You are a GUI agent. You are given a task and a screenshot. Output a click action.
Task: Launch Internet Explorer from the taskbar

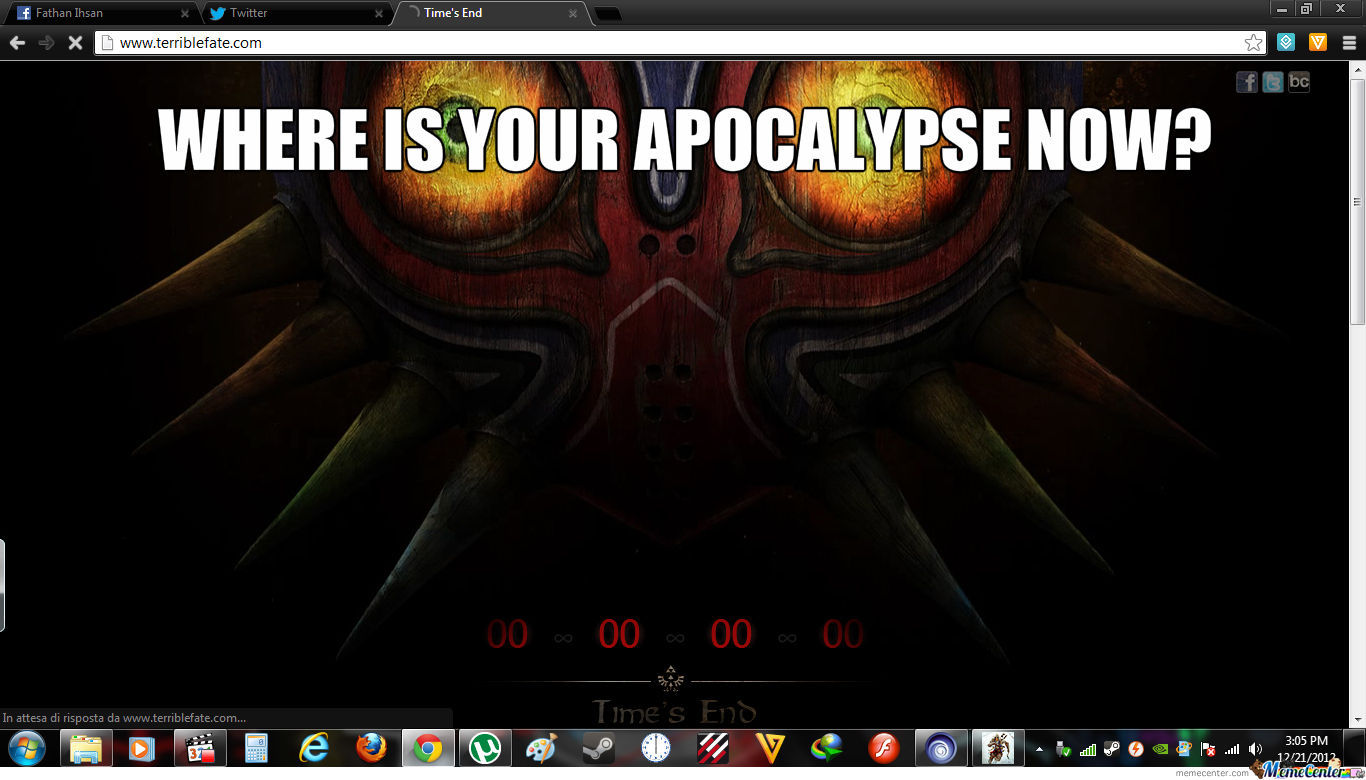[x=314, y=748]
